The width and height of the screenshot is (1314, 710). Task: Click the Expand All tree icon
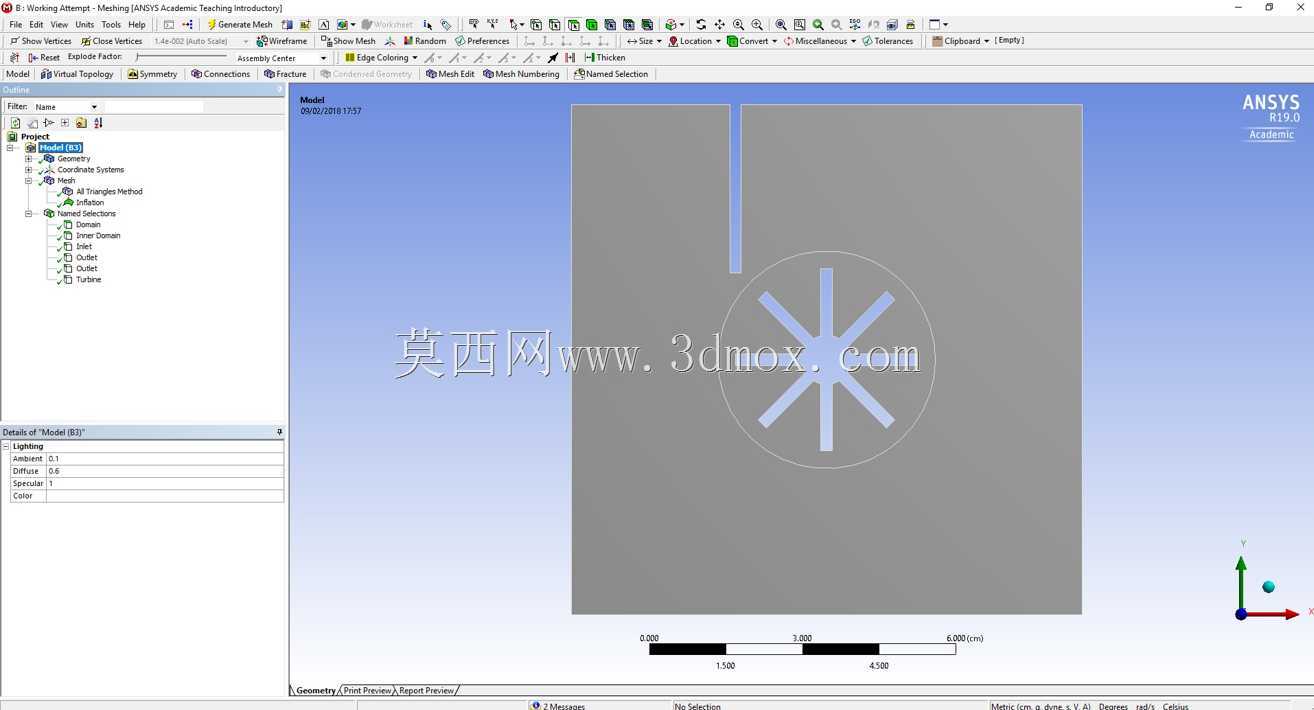(65, 123)
